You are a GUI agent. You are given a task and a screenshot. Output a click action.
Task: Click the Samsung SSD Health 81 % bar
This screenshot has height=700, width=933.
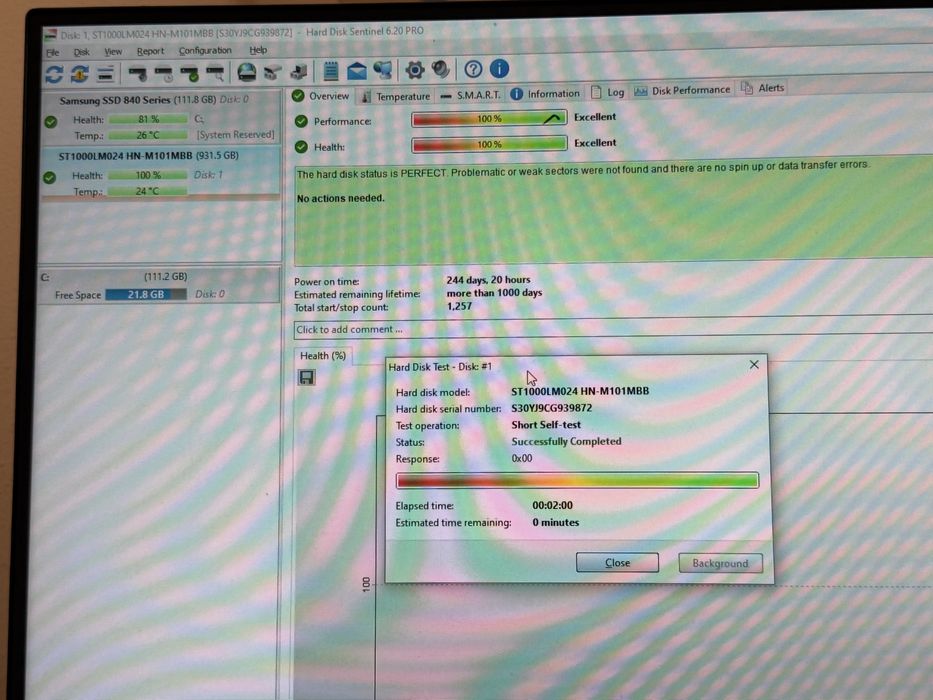(x=148, y=119)
